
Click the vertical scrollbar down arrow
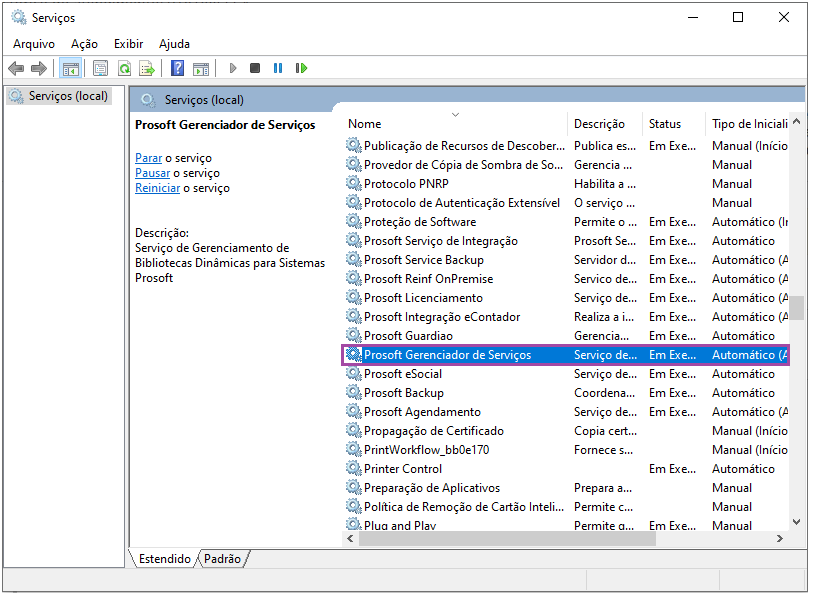[797, 521]
